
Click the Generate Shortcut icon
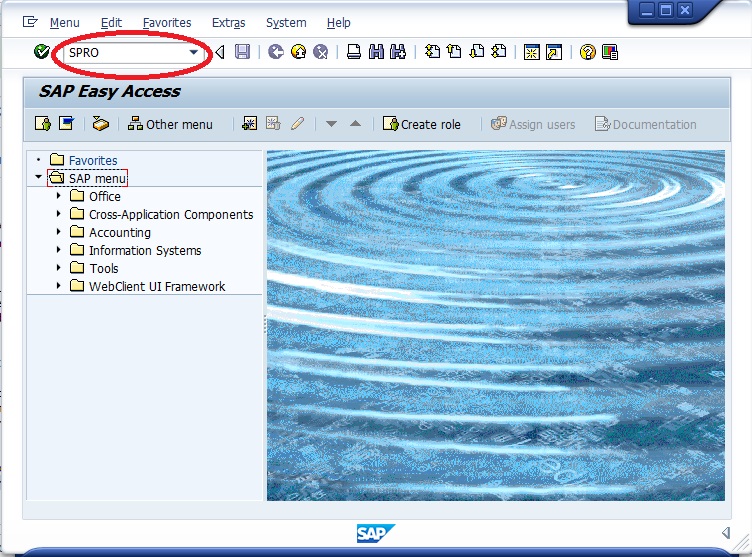(554, 52)
